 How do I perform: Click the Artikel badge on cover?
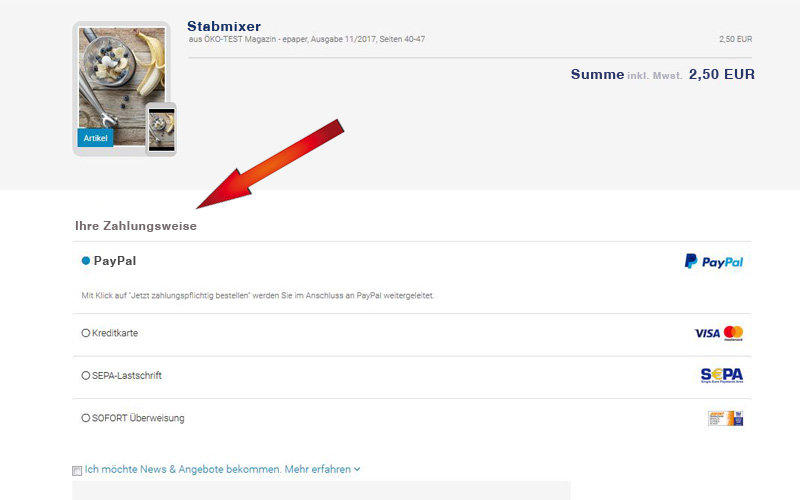click(95, 138)
